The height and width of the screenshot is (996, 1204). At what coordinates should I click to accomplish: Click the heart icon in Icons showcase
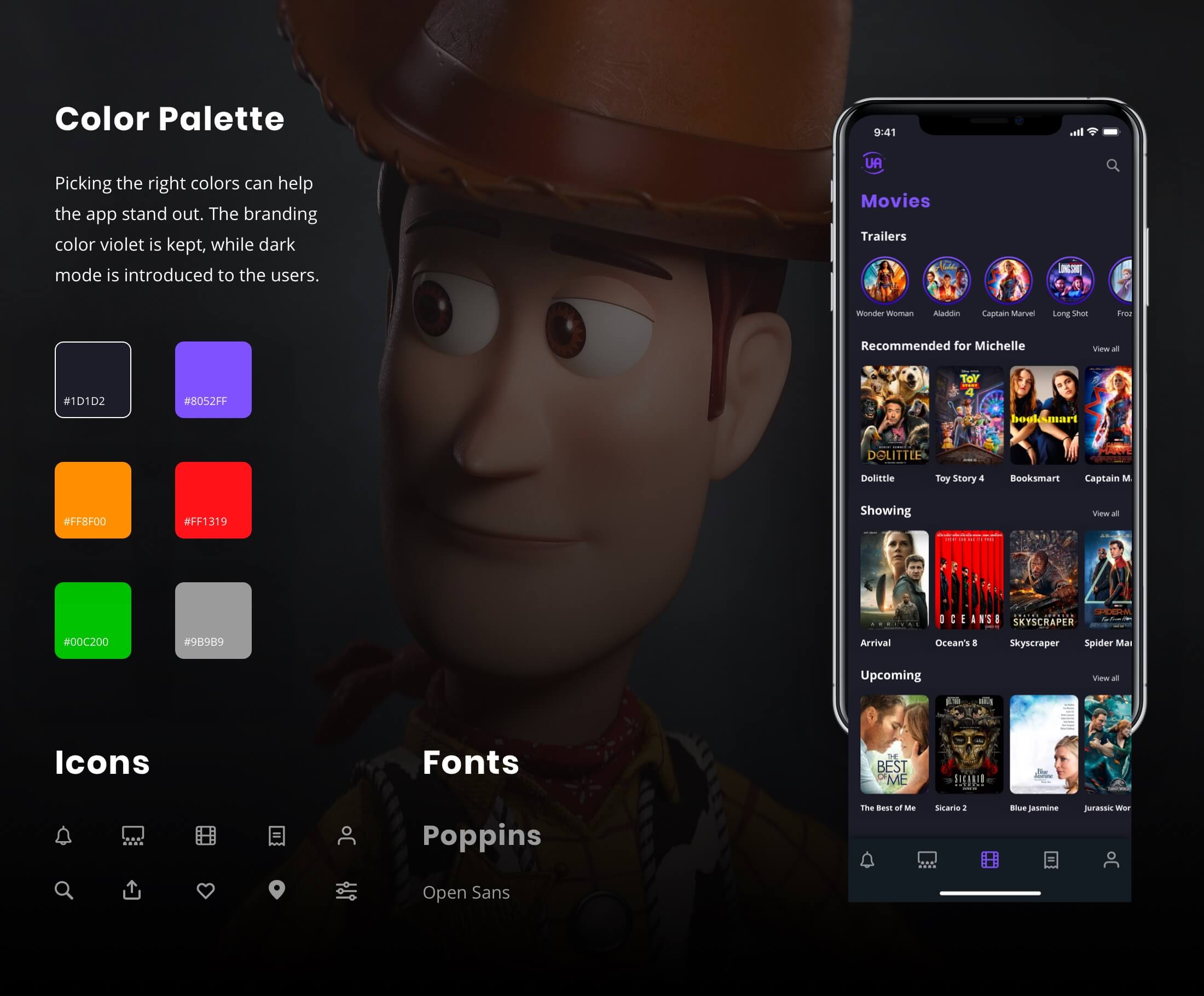pyautogui.click(x=205, y=890)
